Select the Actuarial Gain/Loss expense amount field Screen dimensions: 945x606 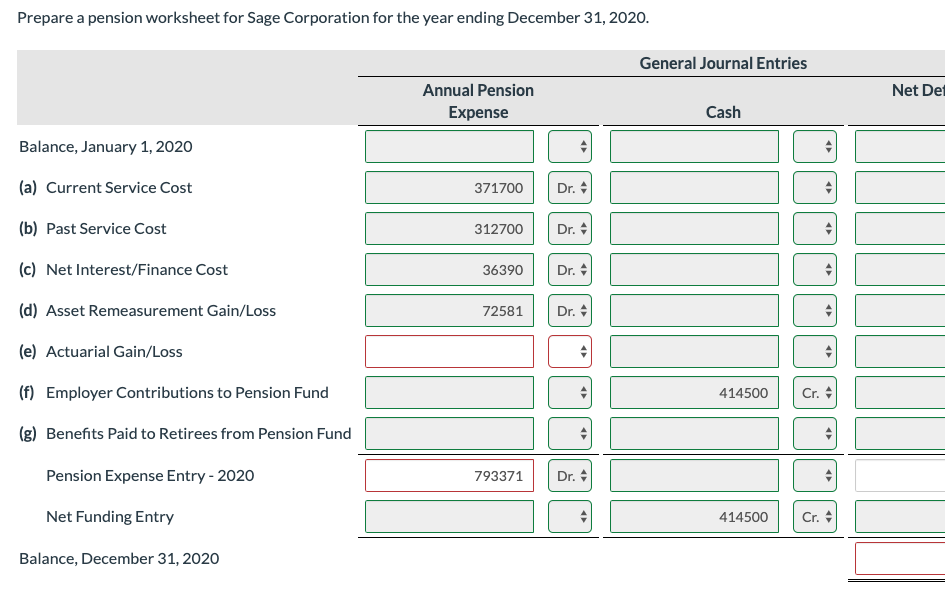[x=448, y=351]
